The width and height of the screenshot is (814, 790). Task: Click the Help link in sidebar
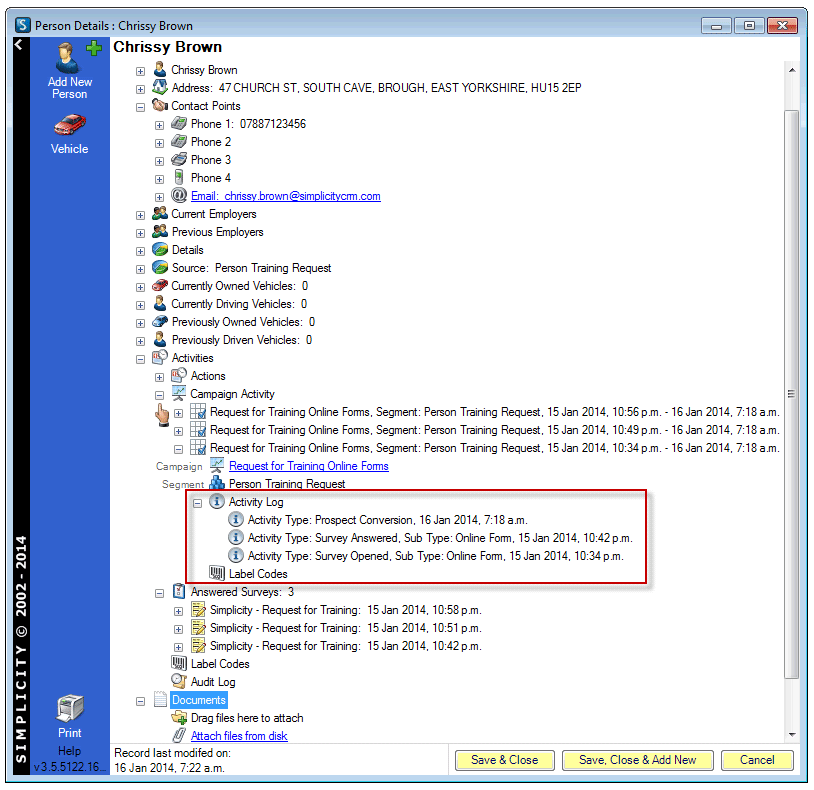pyautogui.click(x=70, y=751)
